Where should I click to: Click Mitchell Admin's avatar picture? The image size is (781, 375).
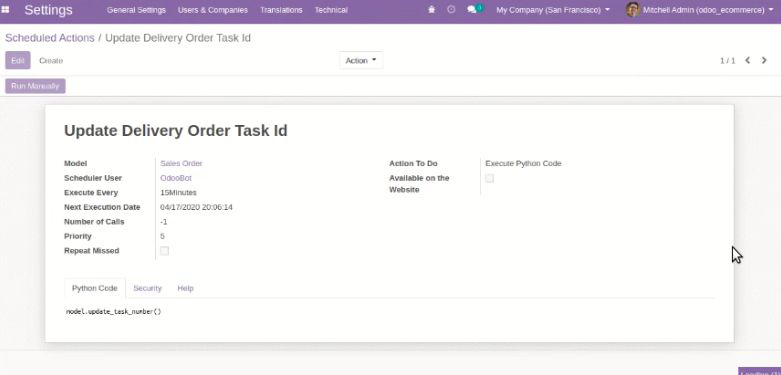[633, 10]
